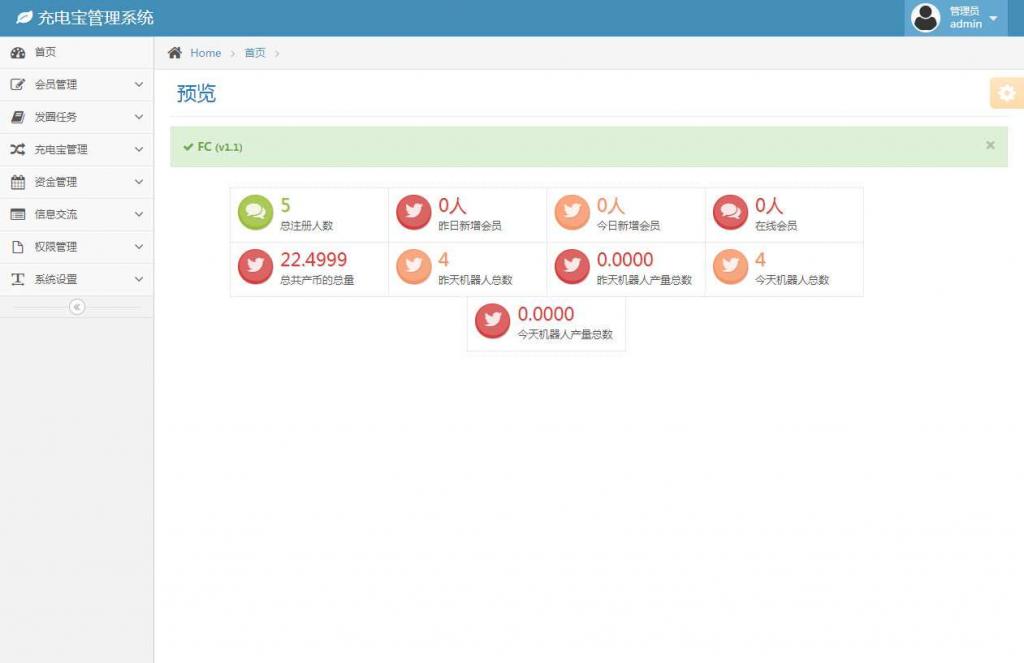Expand the 资金管理 menu section

(x=76, y=182)
